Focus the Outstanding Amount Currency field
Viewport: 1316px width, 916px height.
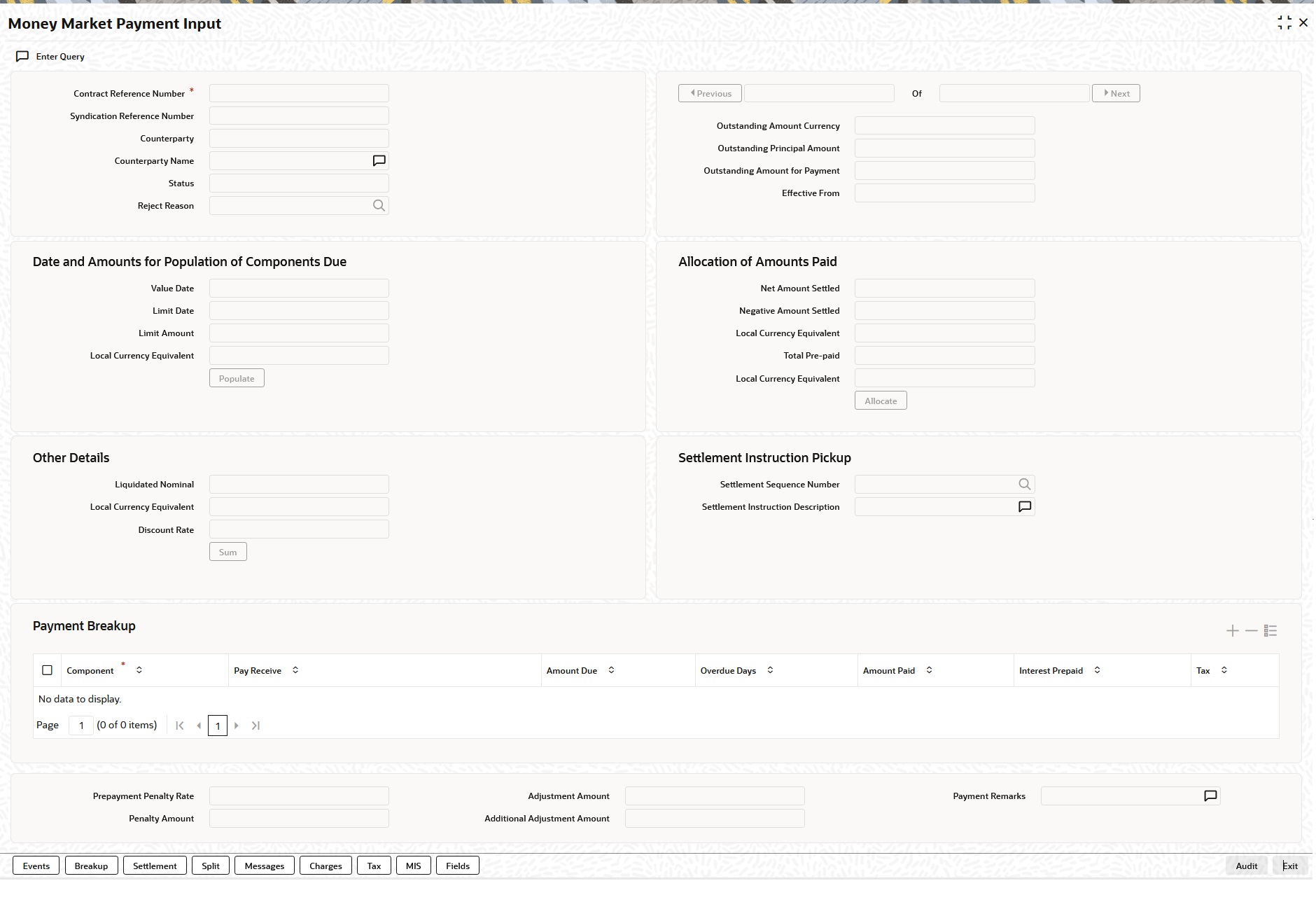click(x=945, y=126)
